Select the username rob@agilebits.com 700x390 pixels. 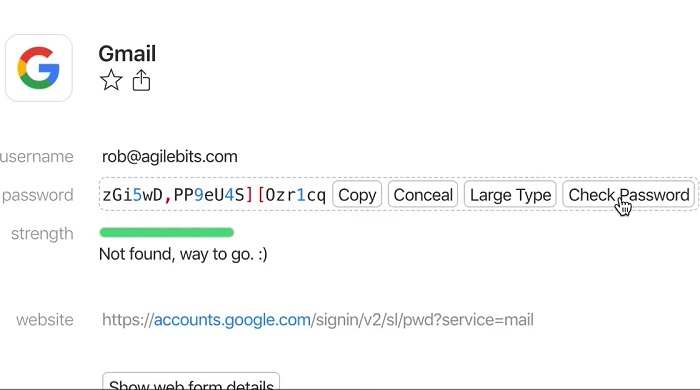point(170,157)
